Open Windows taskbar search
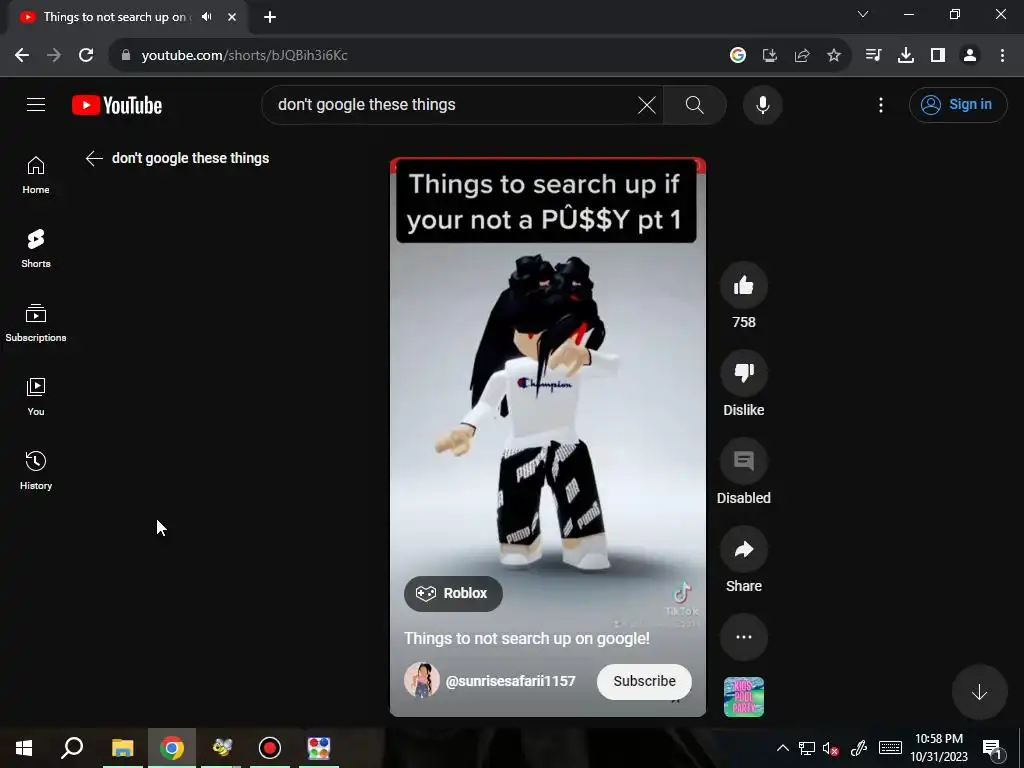This screenshot has width=1024, height=768. (72, 748)
